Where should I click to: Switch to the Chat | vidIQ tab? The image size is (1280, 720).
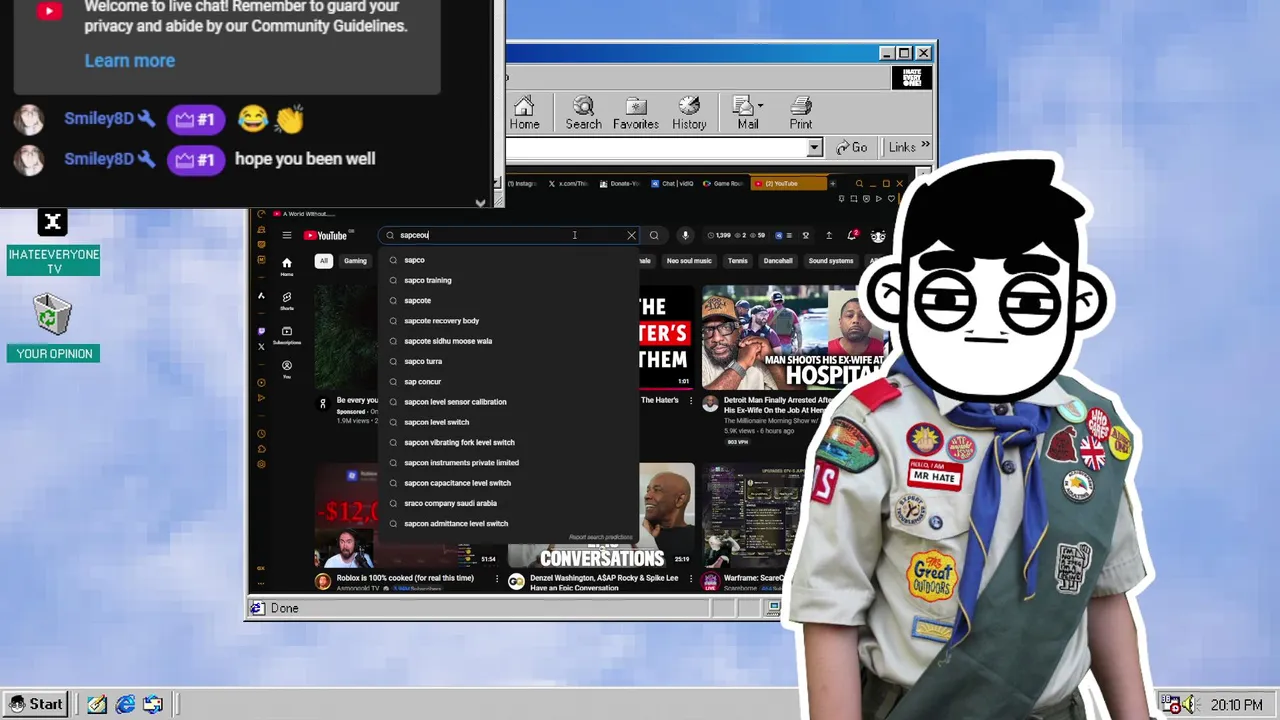coord(673,184)
